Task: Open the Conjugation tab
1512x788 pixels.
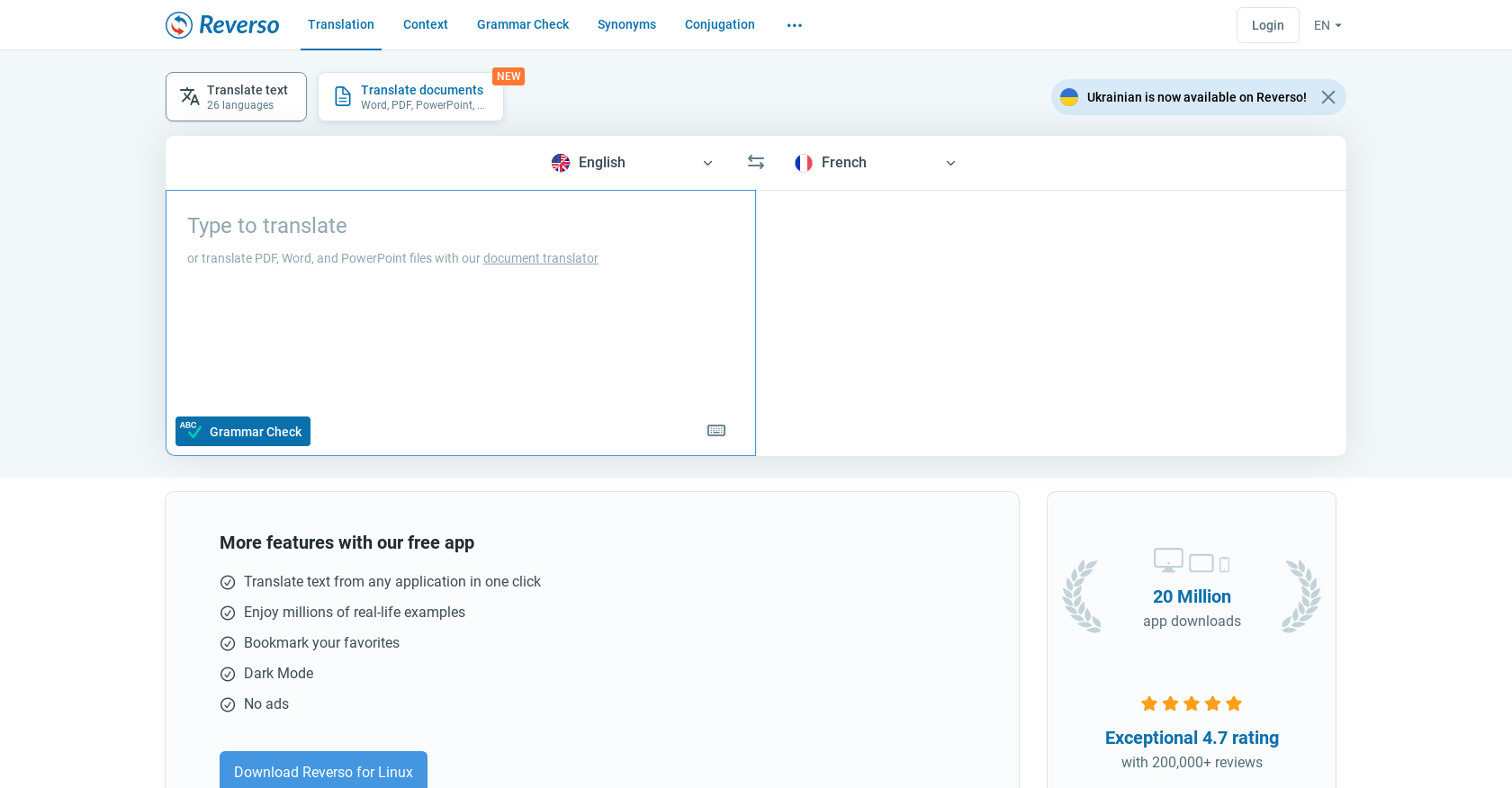Action: tap(720, 24)
